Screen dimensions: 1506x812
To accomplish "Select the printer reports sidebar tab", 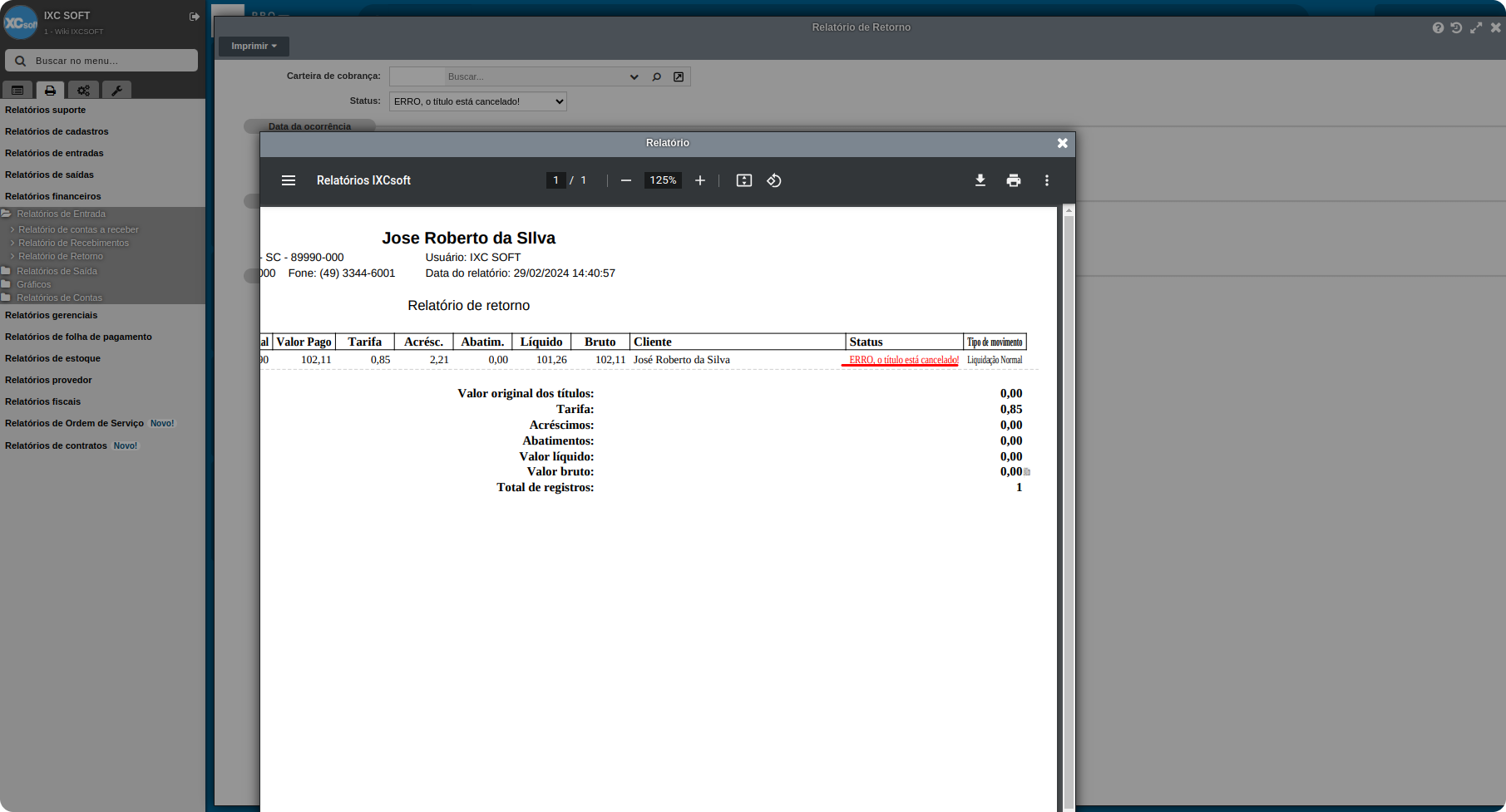I will click(50, 90).
